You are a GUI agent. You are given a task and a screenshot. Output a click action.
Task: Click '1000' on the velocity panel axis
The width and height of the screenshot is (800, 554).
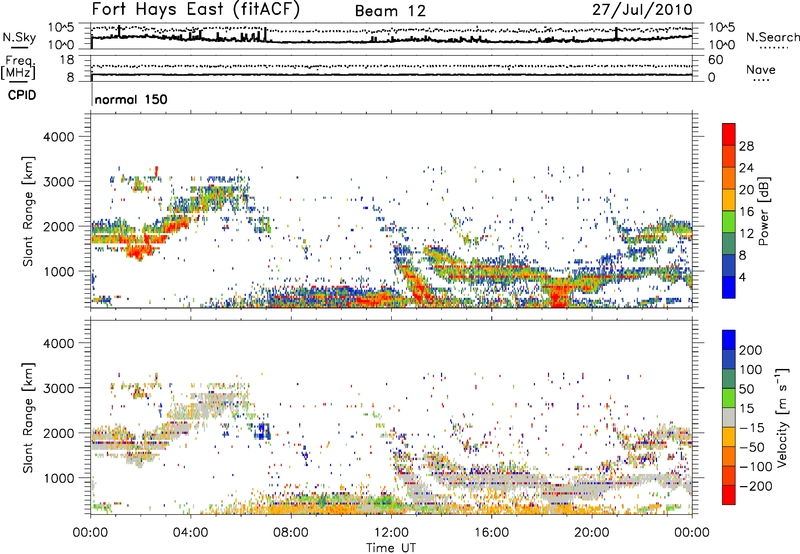pyautogui.click(x=58, y=478)
